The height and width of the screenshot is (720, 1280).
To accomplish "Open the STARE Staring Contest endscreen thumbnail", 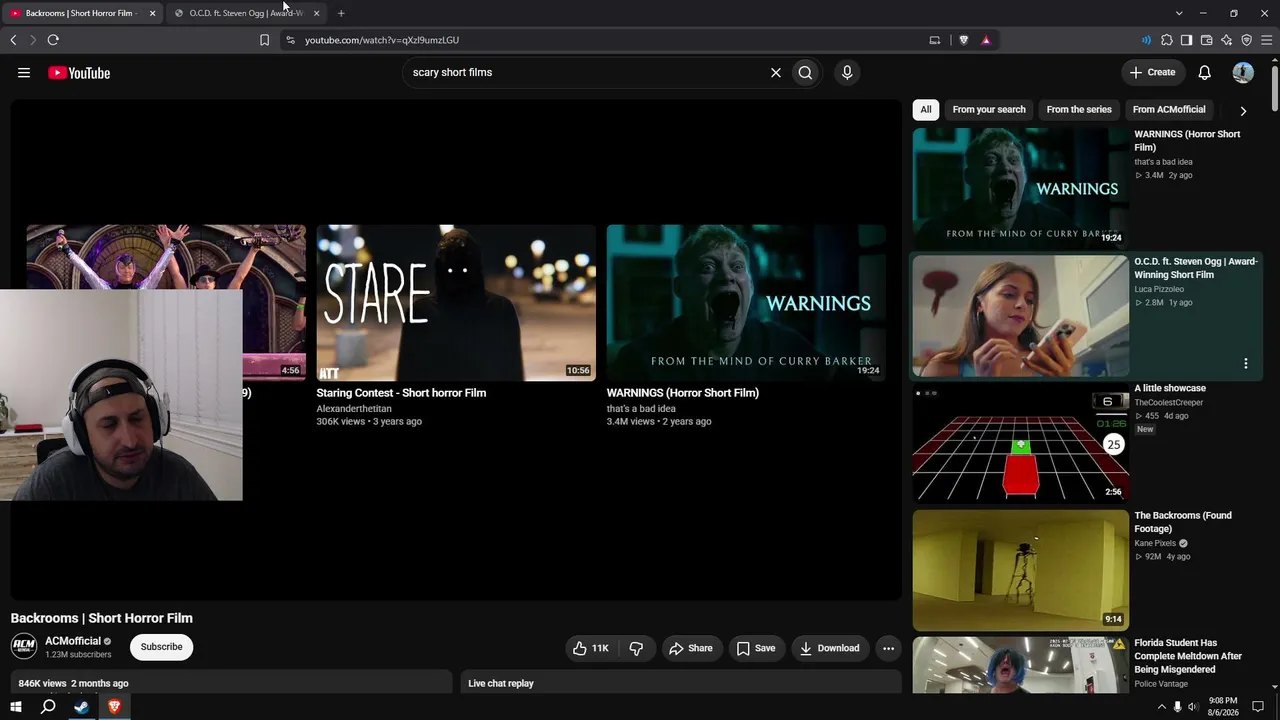I will pos(456,303).
